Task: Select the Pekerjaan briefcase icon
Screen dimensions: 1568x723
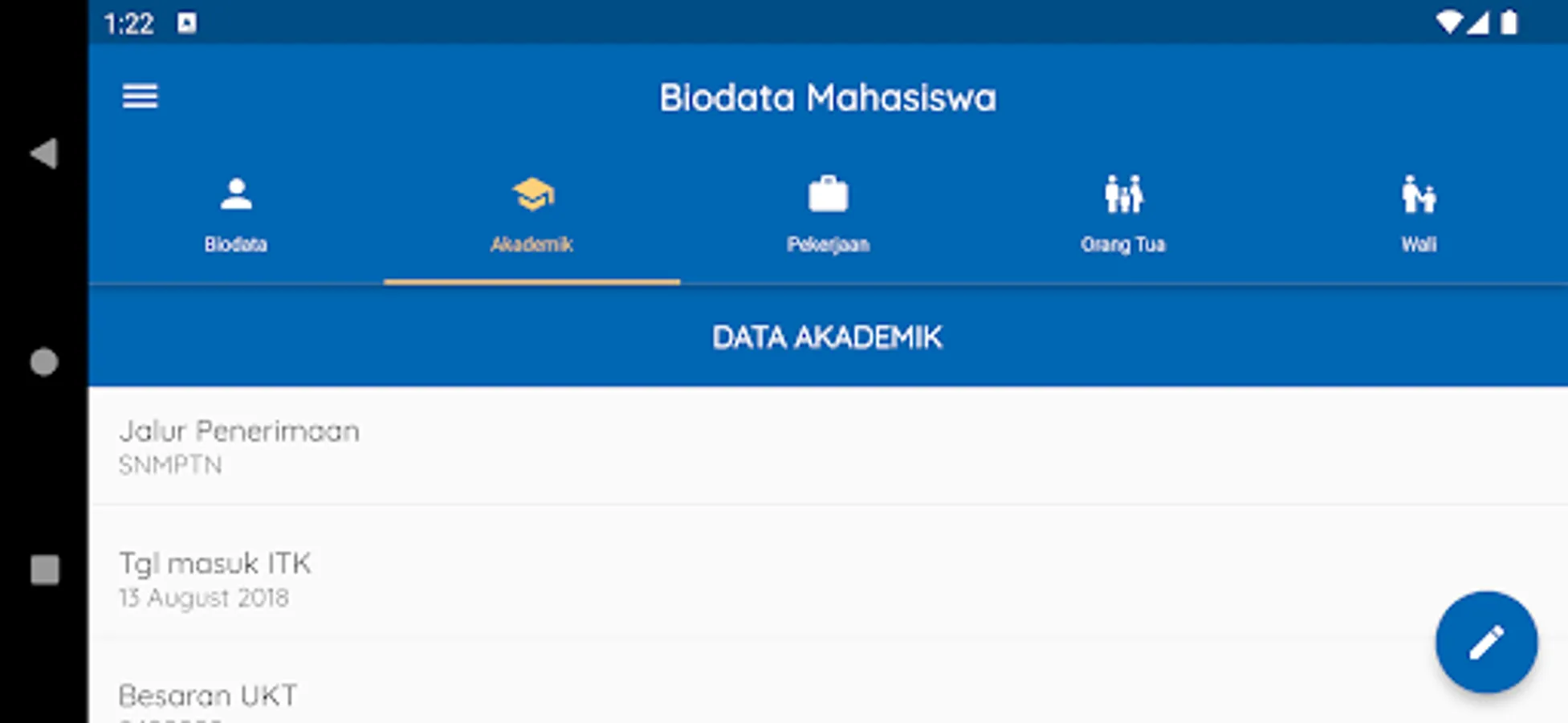Action: [828, 194]
